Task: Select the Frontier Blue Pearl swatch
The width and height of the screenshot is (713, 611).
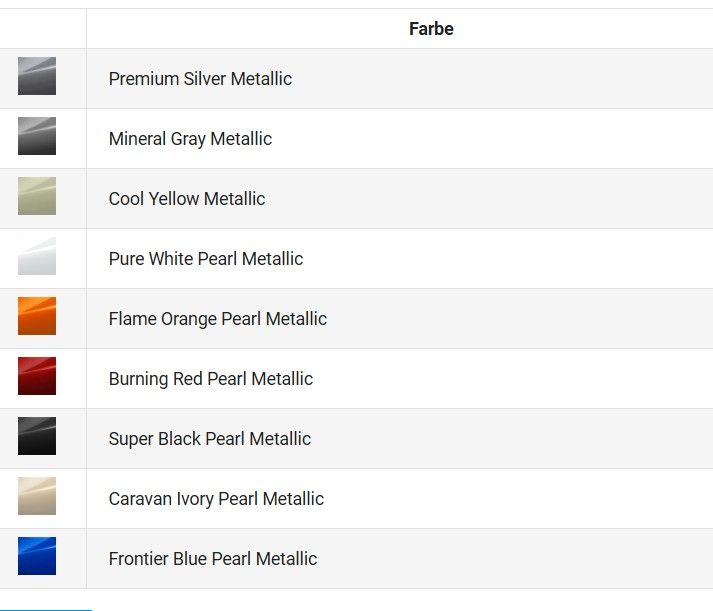Action: tap(37, 557)
